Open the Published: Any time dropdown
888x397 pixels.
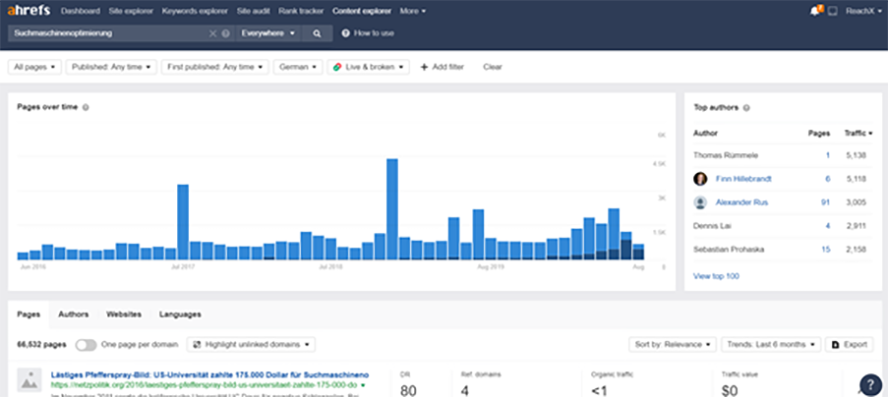[111, 67]
